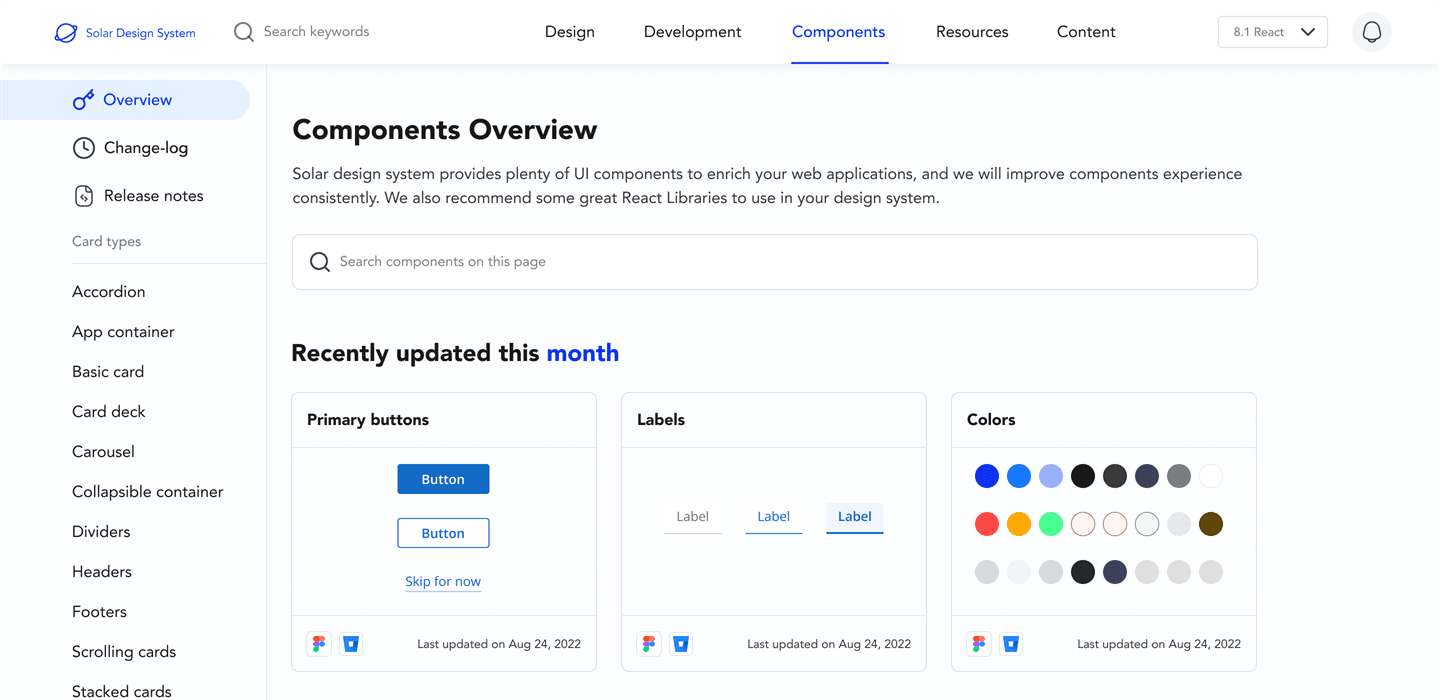The height and width of the screenshot is (700, 1440).
Task: Click magnifier icon in components search box
Action: click(320, 262)
